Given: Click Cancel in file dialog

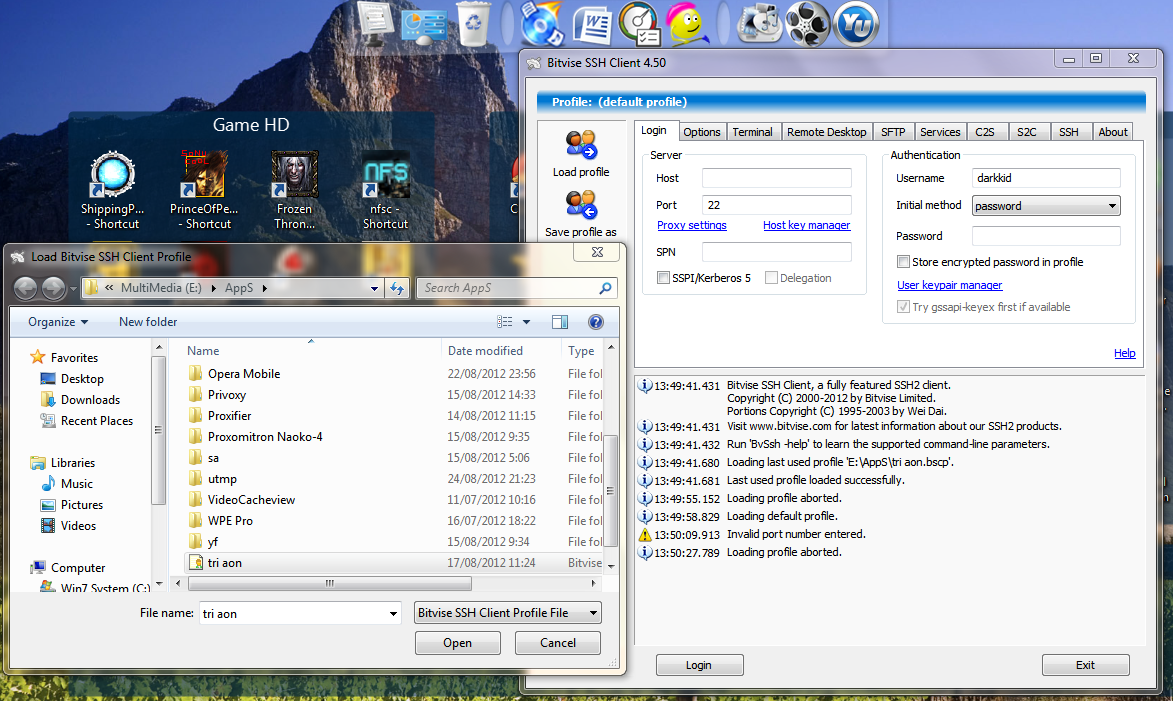Looking at the screenshot, I should [x=557, y=643].
